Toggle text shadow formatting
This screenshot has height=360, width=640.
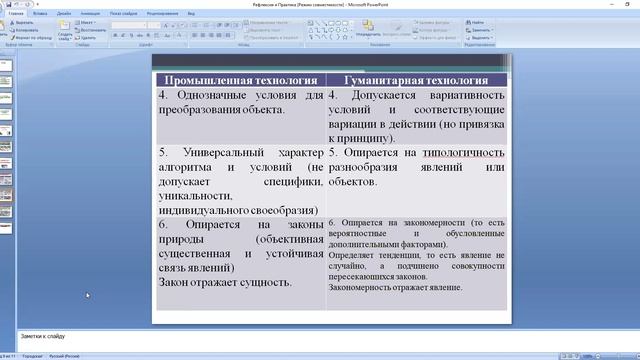tap(148, 36)
